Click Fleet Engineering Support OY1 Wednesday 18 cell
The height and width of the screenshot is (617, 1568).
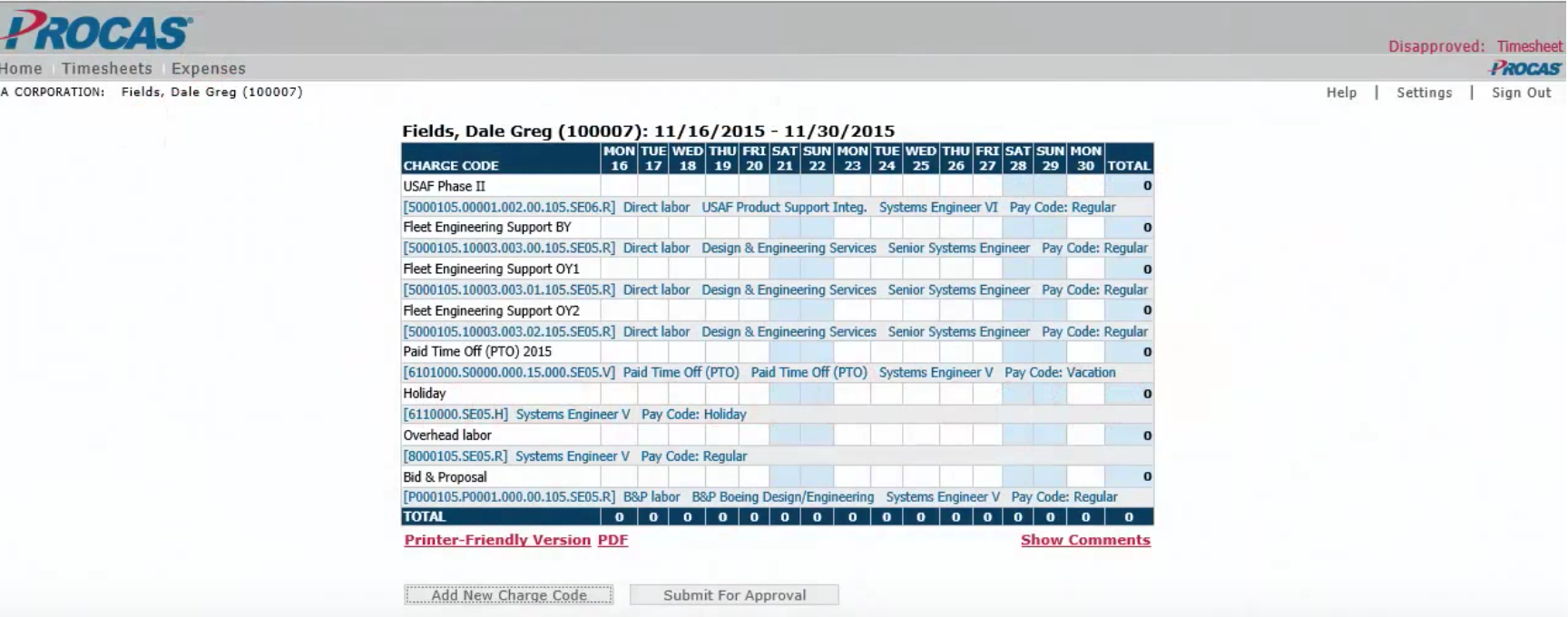(x=687, y=269)
